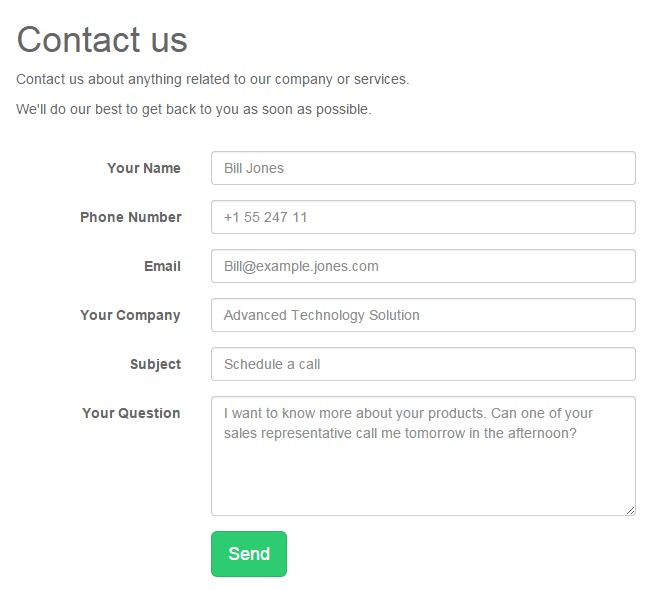Click the "Email" field label
The image size is (661, 590).
(162, 266)
